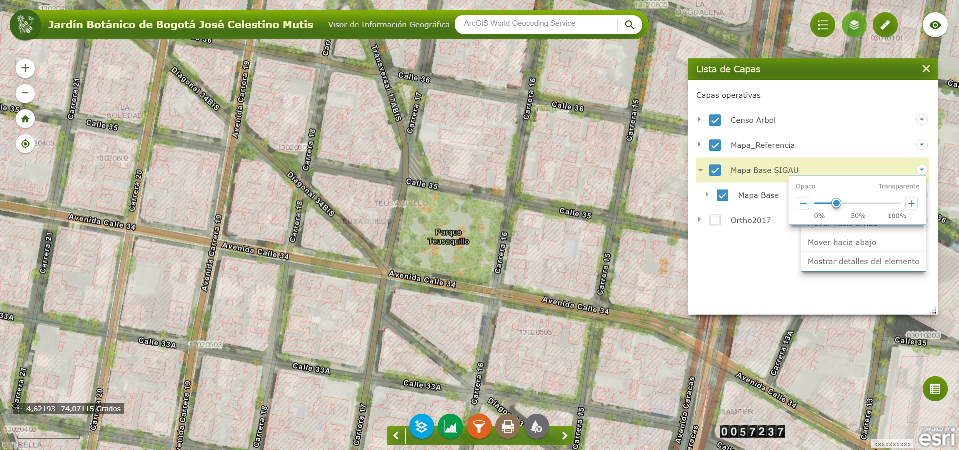Return to the default home extent
959x450 pixels.
point(25,118)
